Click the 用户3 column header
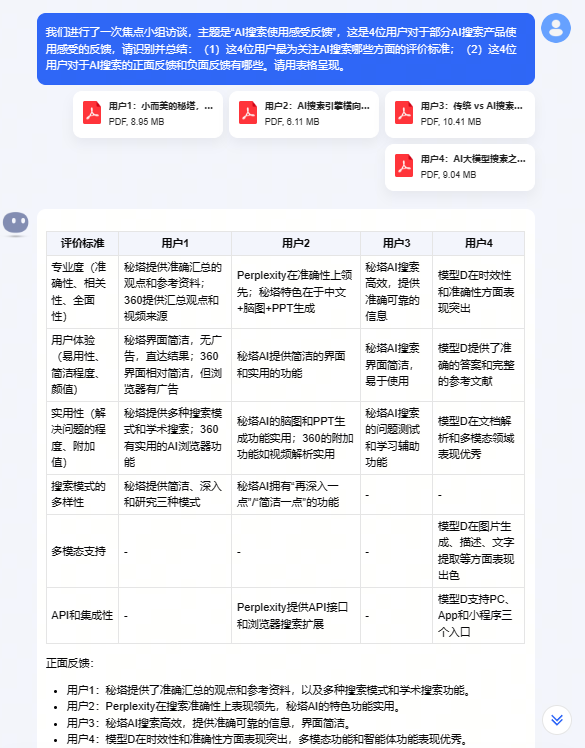 click(x=397, y=243)
